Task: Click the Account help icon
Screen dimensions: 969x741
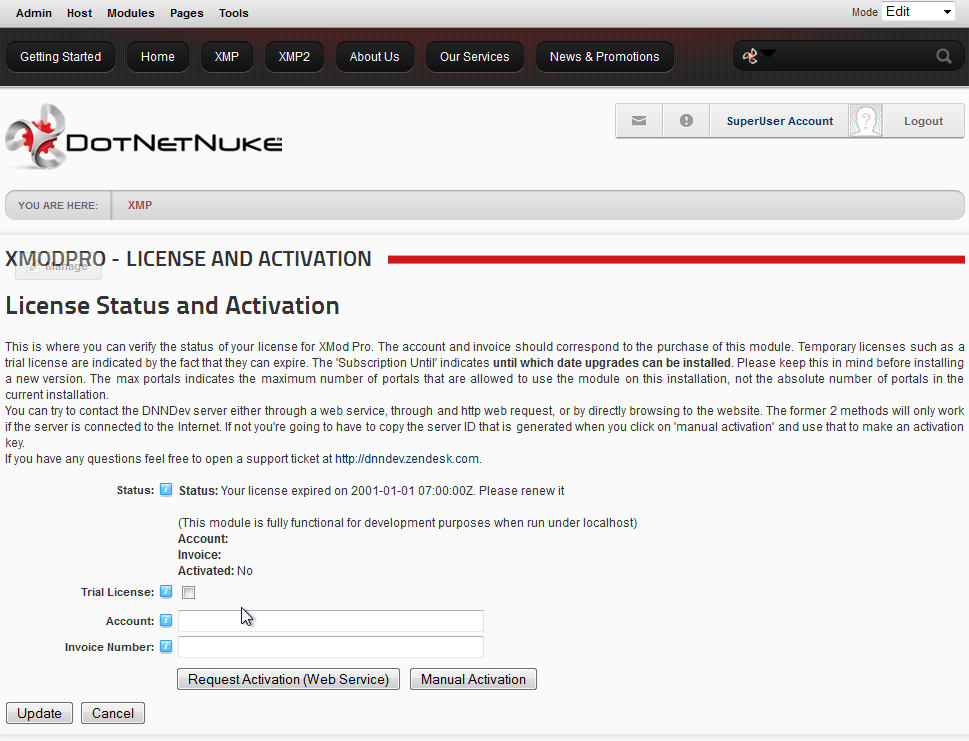Action: click(x=166, y=620)
